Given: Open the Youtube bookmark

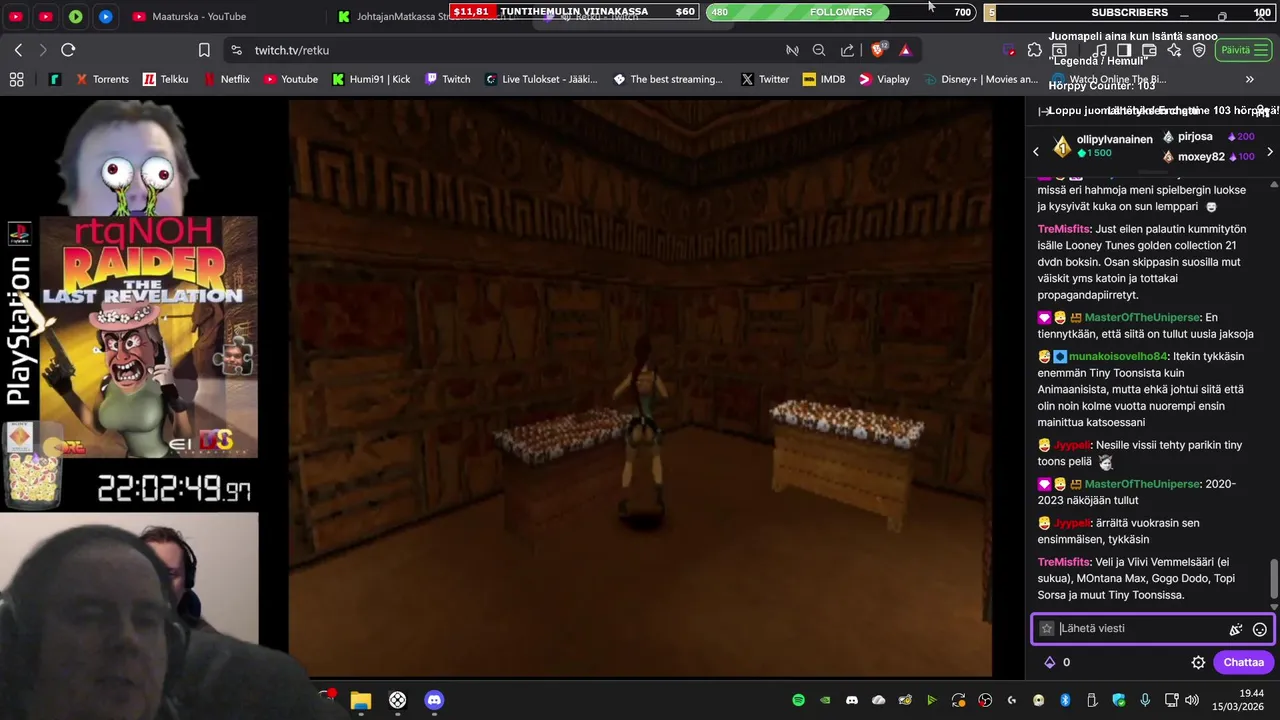Looking at the screenshot, I should (290, 79).
